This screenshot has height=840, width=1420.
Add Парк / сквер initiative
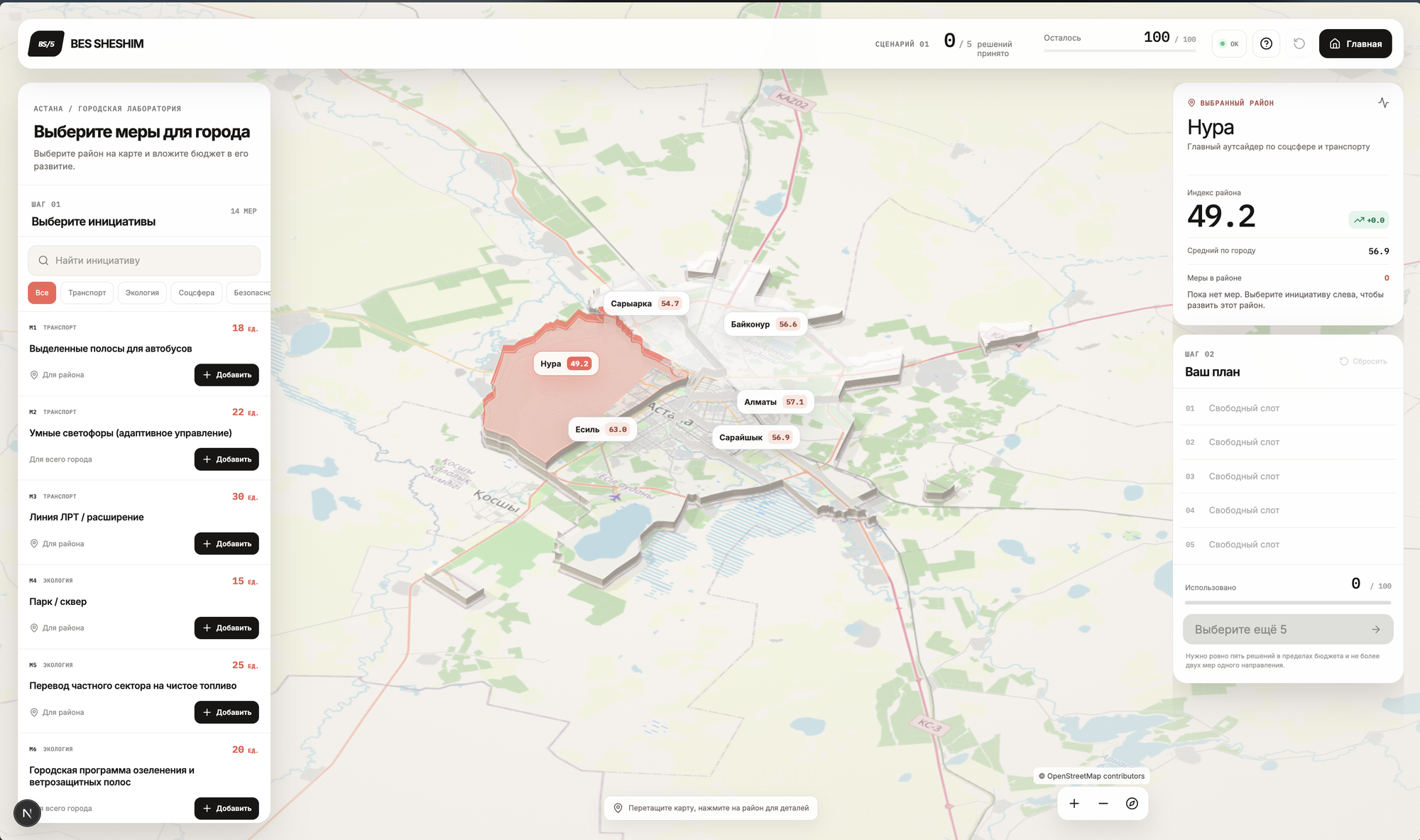(x=226, y=628)
